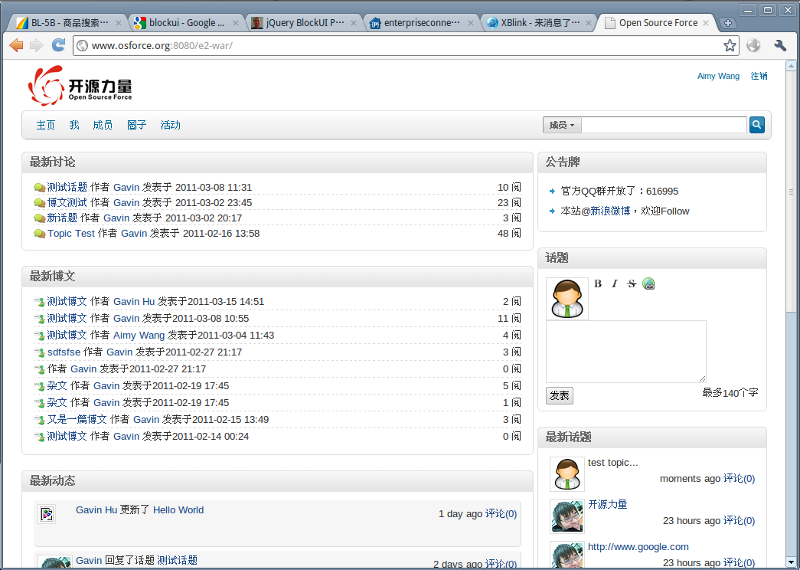Open 测试话题 discussion link in 最新讨论

(67, 188)
